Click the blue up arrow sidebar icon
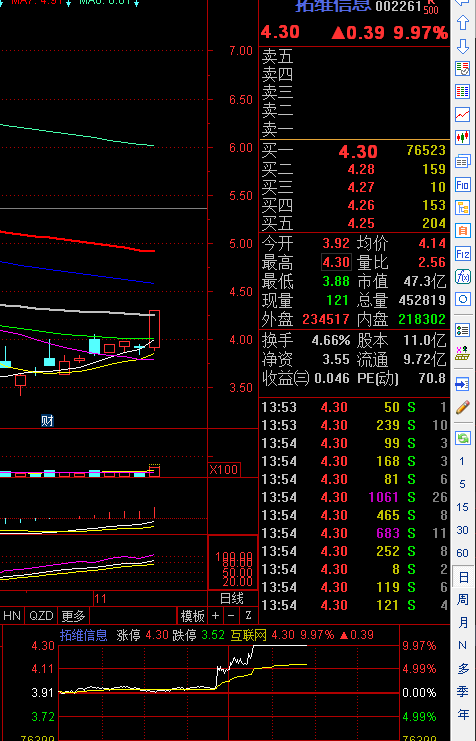Viewport: 476px width, 741px height. 463,23
